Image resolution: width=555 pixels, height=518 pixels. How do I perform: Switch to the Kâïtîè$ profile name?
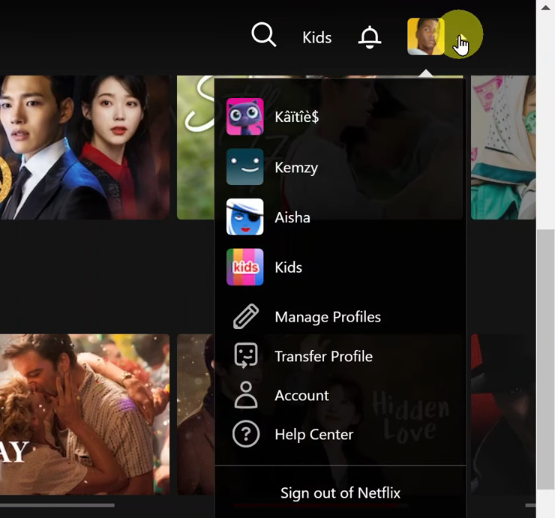click(x=297, y=117)
